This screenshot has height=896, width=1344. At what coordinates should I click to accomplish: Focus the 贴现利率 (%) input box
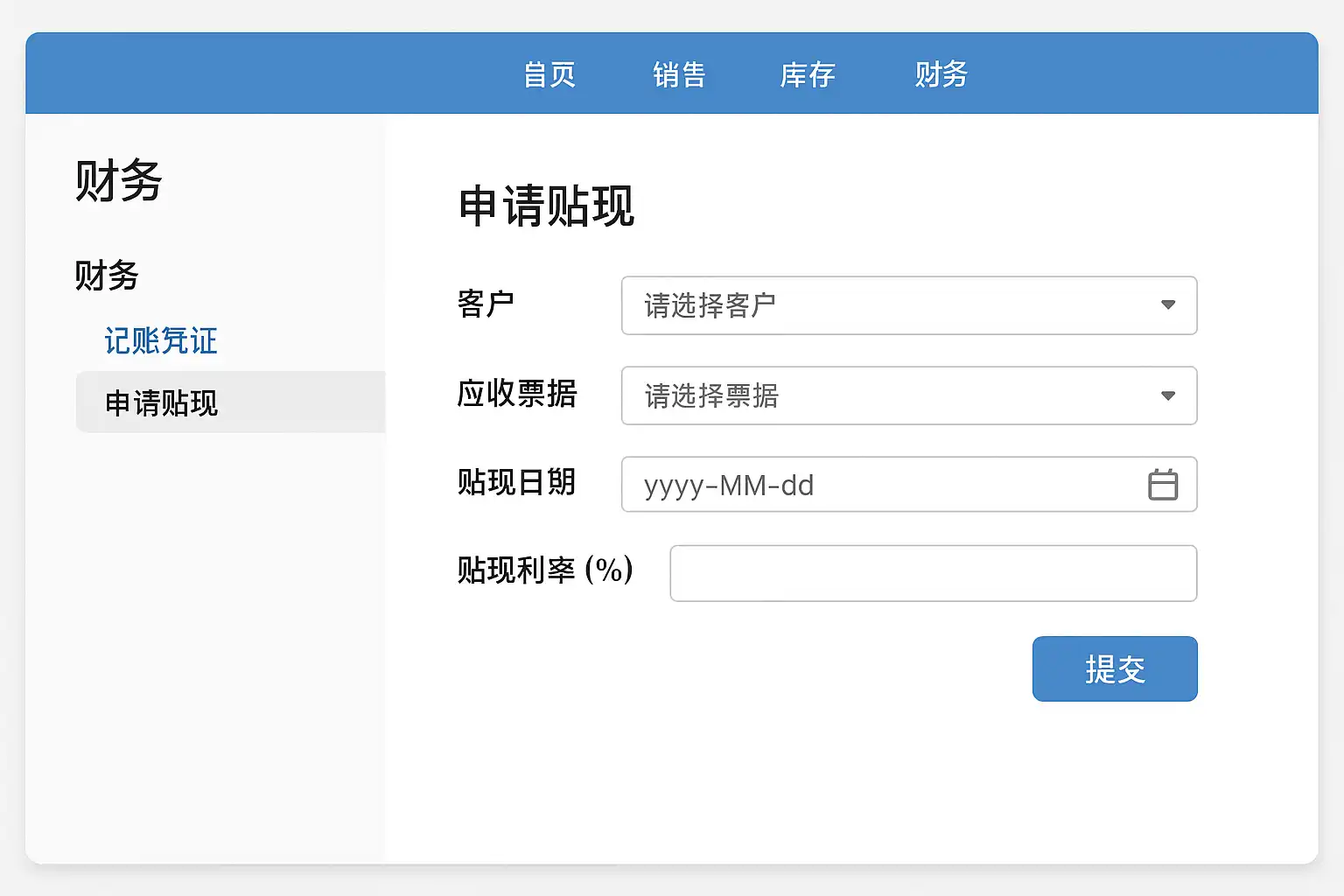coord(933,574)
